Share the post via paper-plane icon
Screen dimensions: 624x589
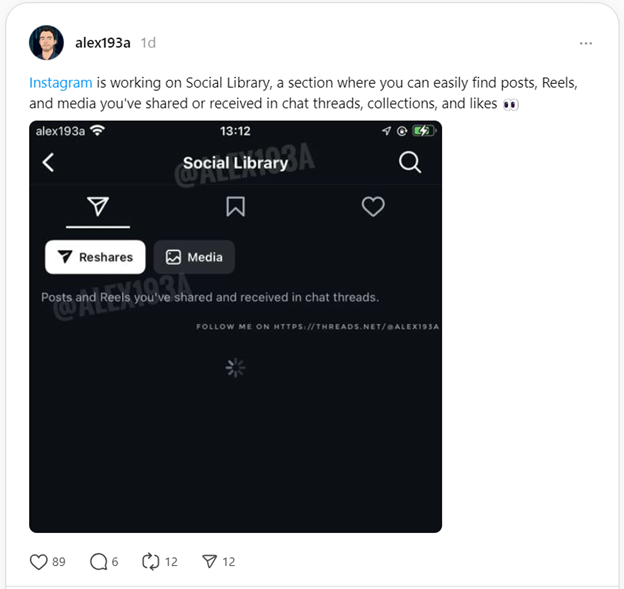pyautogui.click(x=209, y=562)
